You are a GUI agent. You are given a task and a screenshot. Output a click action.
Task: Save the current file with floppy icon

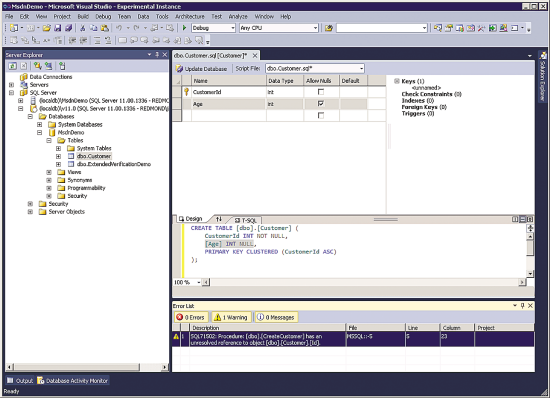[58, 28]
